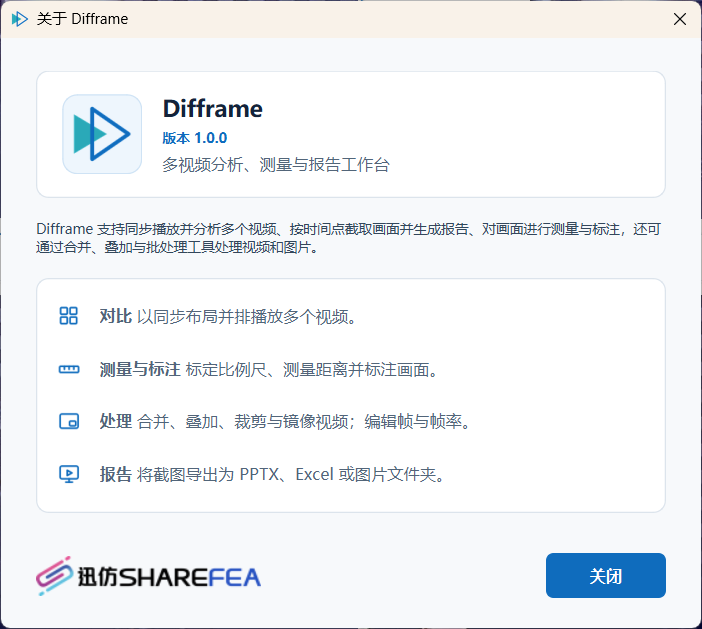
Task: Click the large Difframe app logo
Action: tap(102, 134)
